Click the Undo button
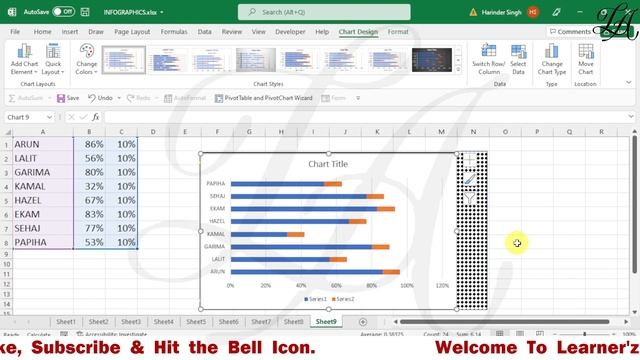Image resolution: width=640 pixels, height=360 pixels. coord(100,98)
